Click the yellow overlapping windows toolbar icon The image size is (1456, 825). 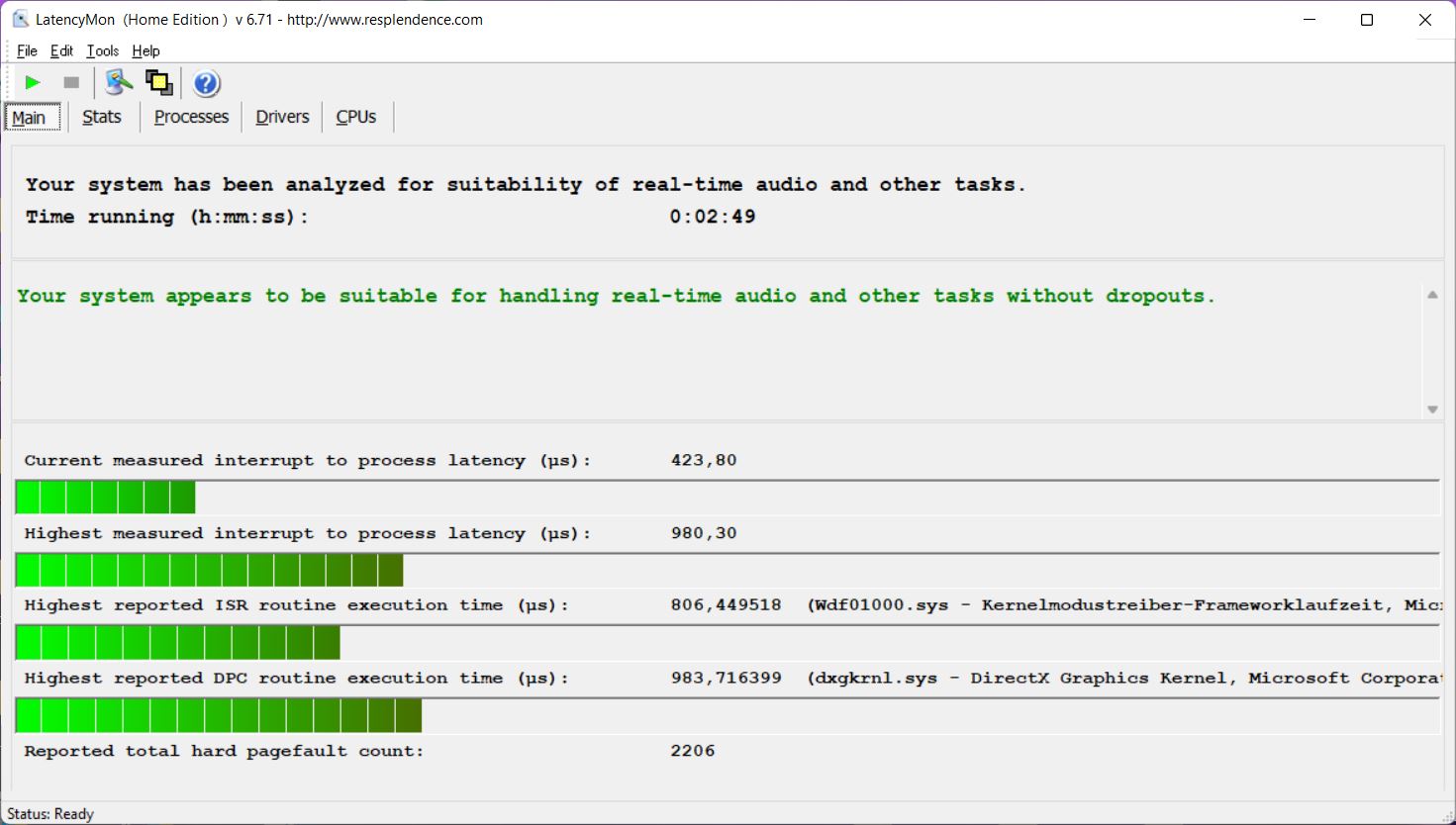159,83
